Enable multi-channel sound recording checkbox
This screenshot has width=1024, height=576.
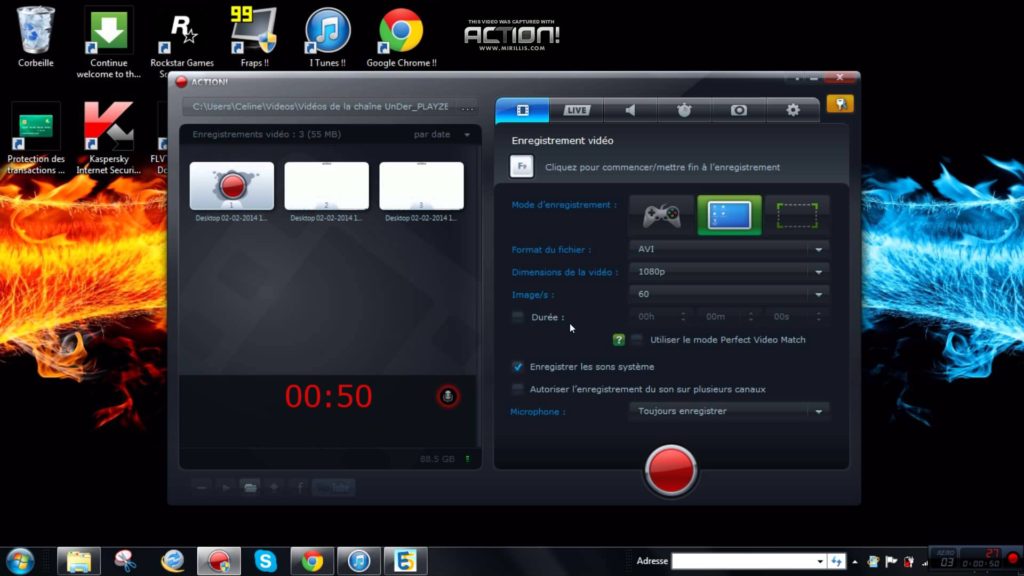click(x=517, y=389)
